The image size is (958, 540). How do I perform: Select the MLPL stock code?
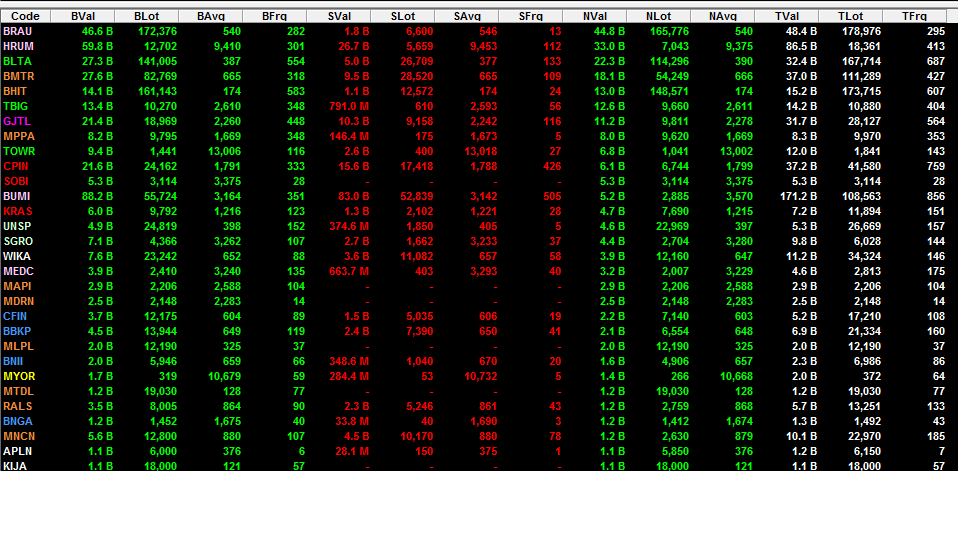18,346
